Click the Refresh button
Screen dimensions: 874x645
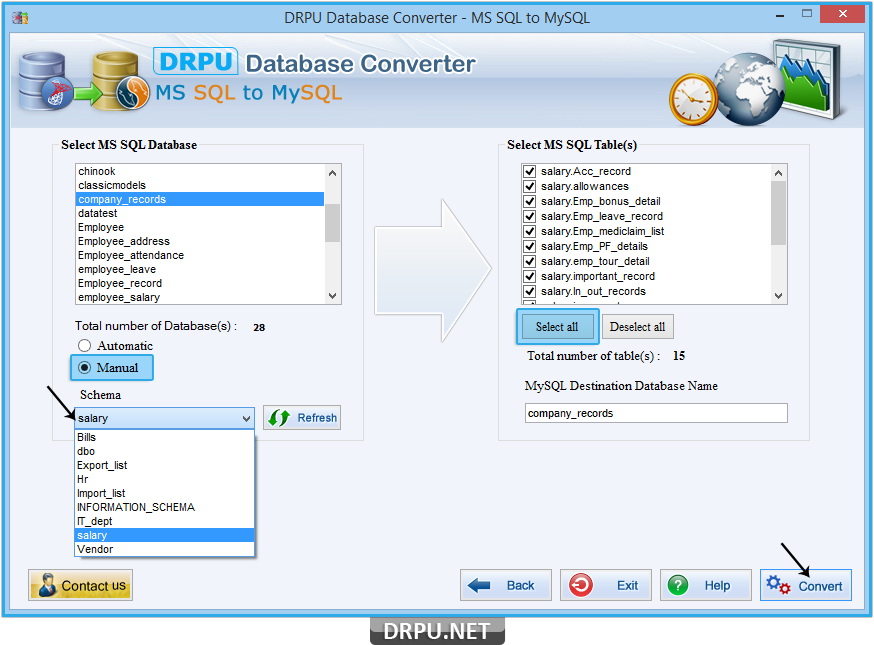(302, 418)
